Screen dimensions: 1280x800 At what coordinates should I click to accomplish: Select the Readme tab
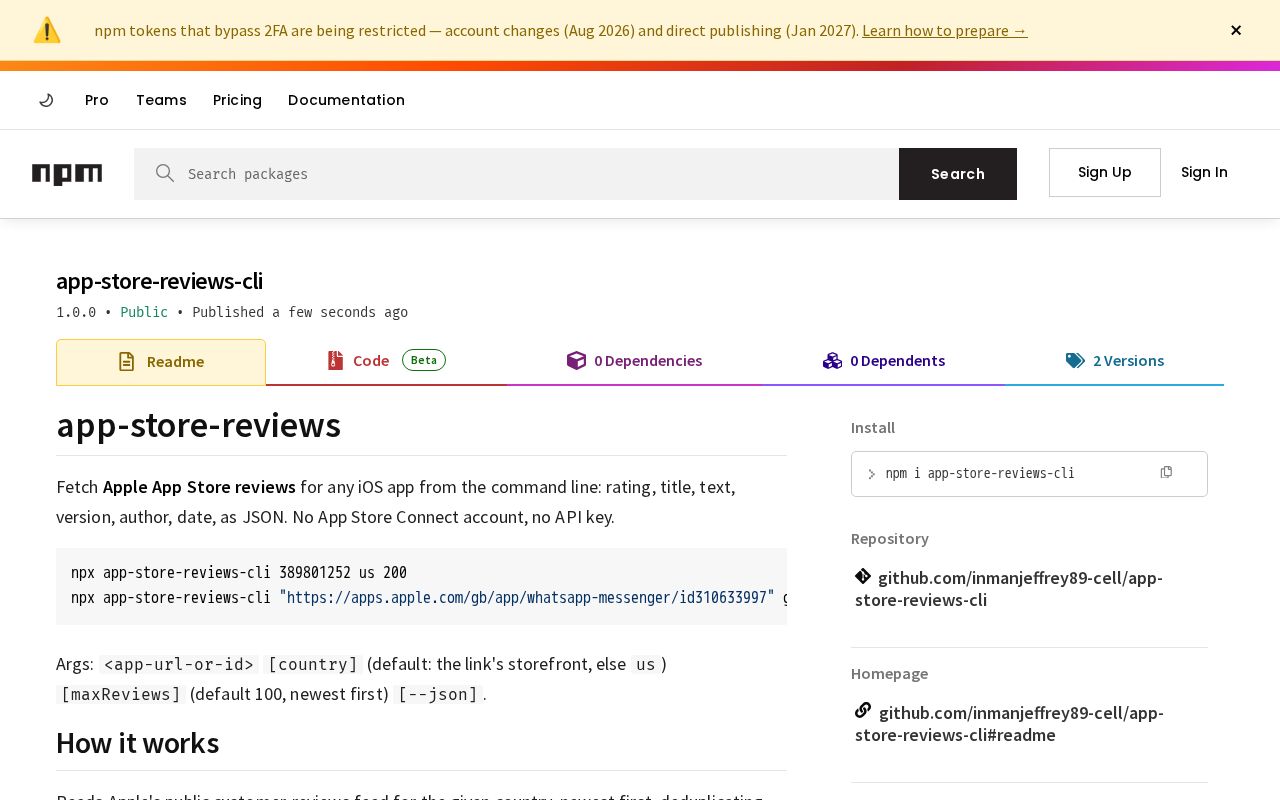pos(161,362)
